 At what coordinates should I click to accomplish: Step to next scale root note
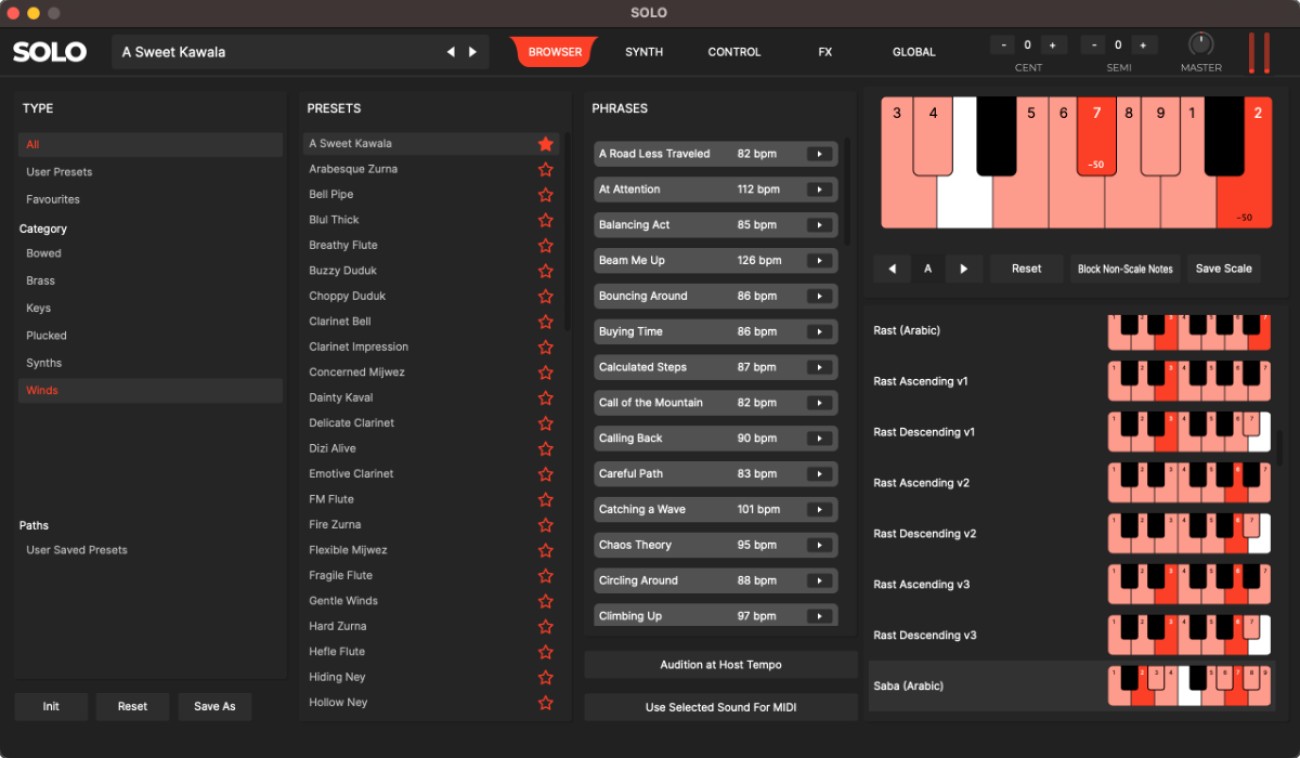click(963, 268)
